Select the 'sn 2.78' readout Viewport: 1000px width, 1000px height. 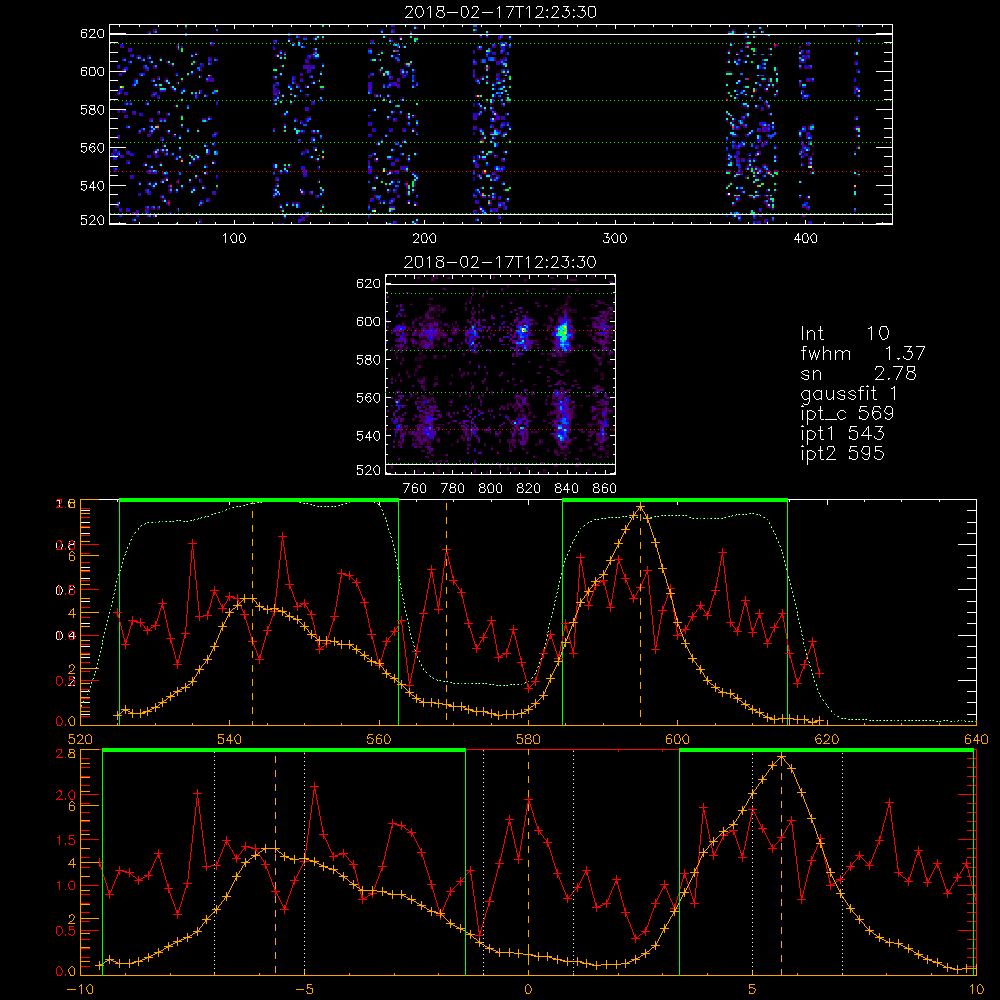pyautogui.click(x=858, y=373)
